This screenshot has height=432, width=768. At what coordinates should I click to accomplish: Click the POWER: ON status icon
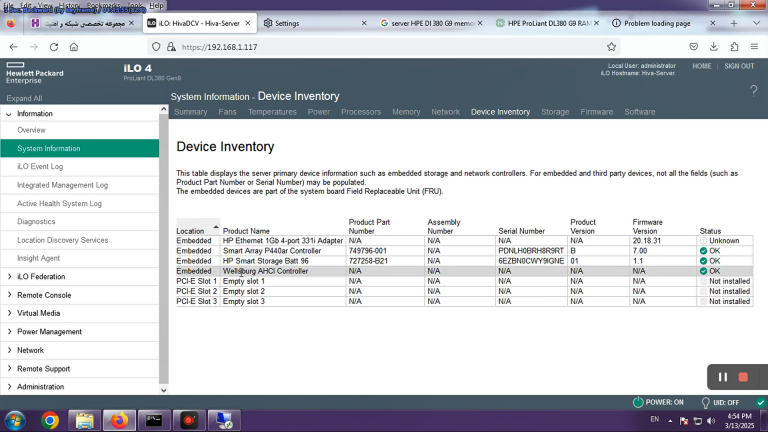pyautogui.click(x=638, y=402)
